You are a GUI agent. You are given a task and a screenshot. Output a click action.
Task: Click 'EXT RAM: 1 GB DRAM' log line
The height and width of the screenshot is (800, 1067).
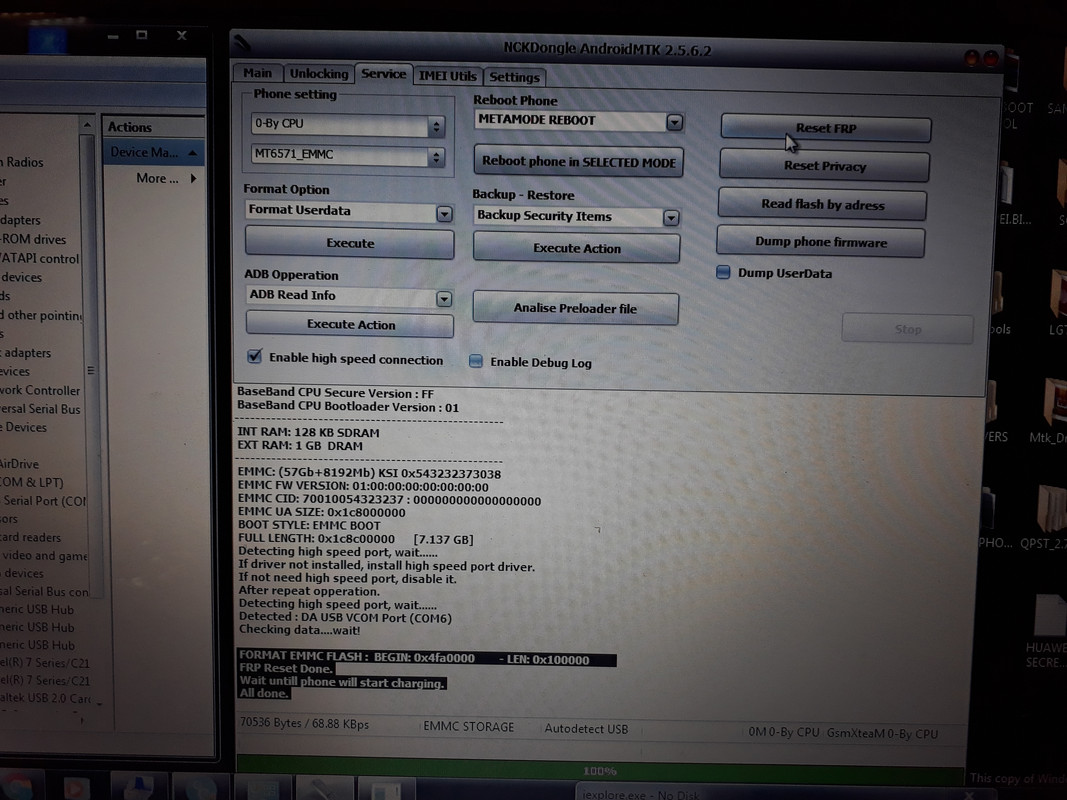[x=299, y=446]
